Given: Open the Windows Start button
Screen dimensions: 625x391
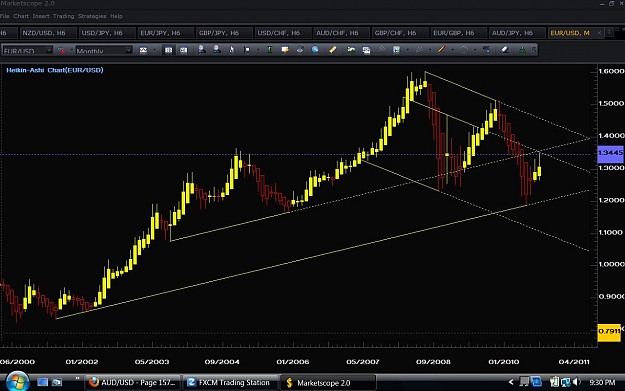Looking at the screenshot, I should (x=17, y=382).
